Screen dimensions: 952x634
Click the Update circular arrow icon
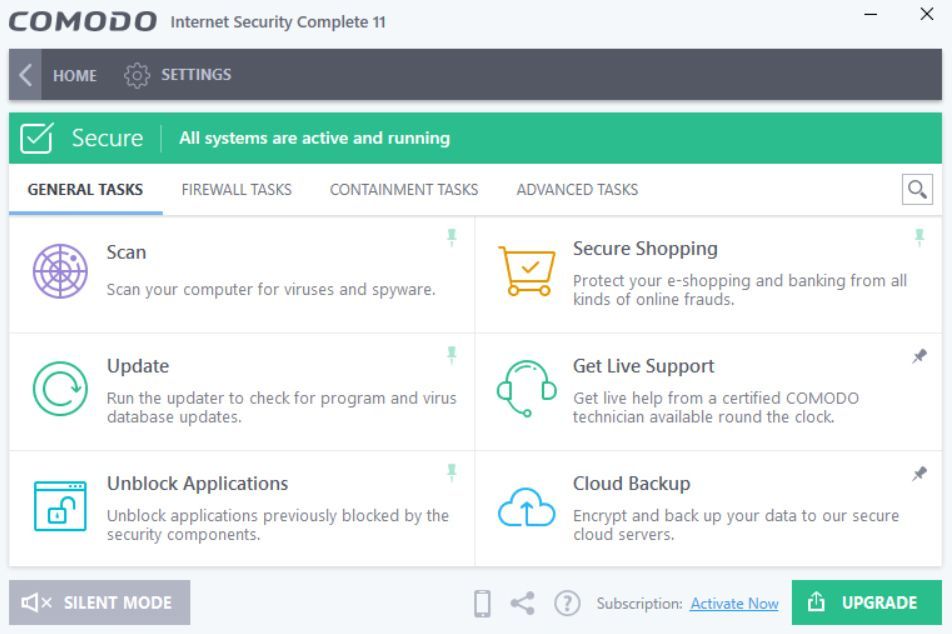point(60,389)
